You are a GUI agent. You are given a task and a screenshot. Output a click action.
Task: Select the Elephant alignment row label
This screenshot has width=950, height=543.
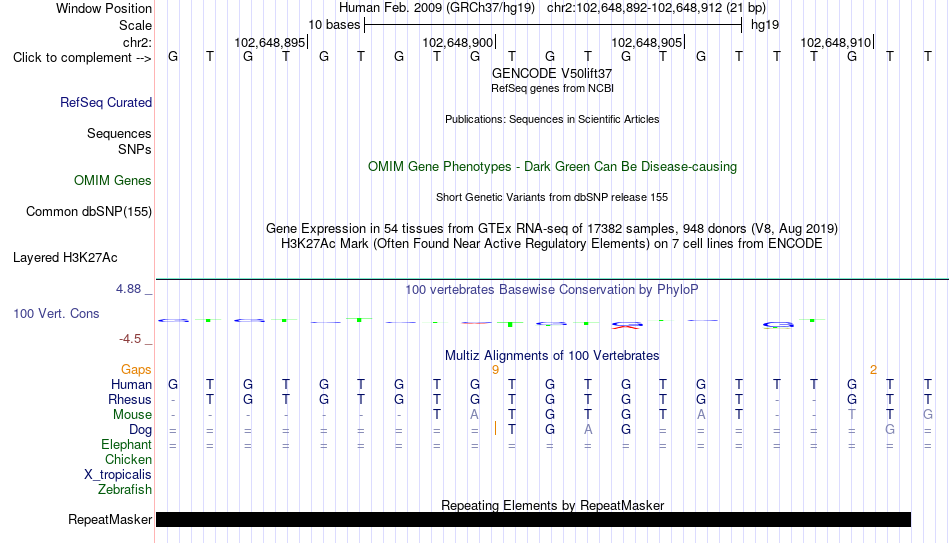point(126,445)
